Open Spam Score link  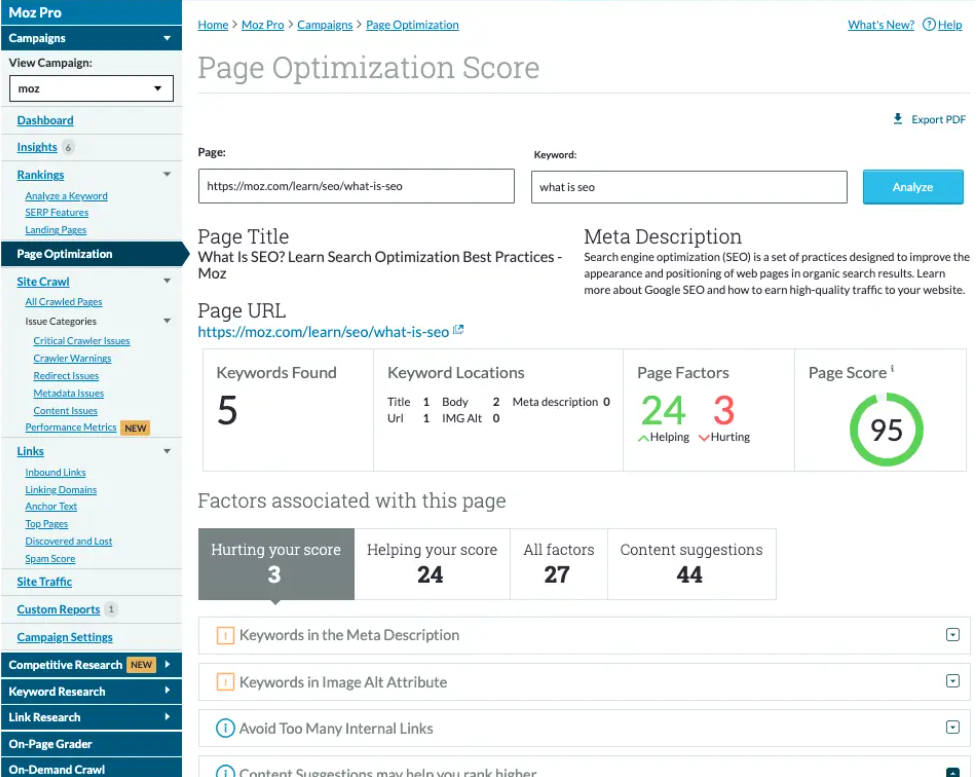tap(50, 559)
